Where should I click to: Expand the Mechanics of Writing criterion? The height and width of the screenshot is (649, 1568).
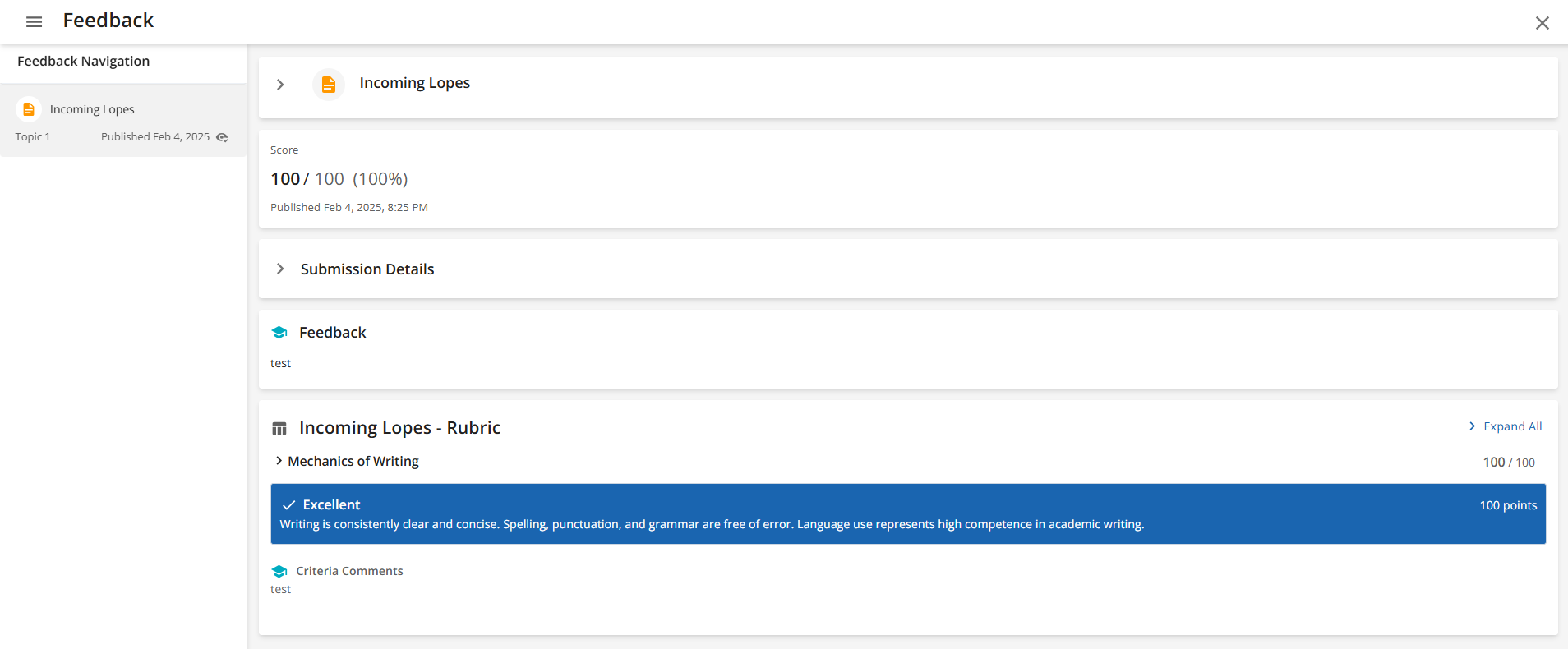279,461
